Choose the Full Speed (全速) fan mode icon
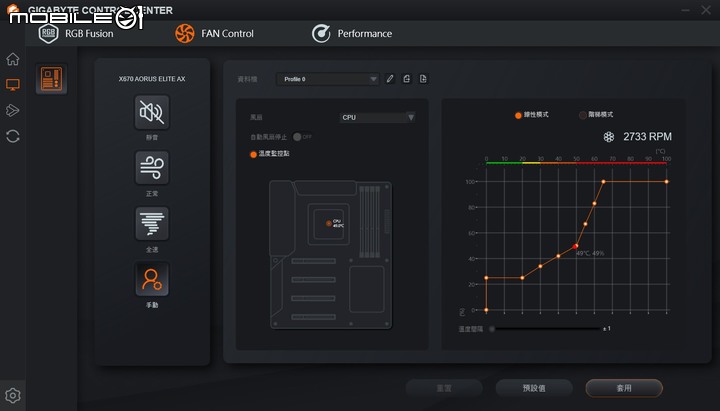 point(152,224)
